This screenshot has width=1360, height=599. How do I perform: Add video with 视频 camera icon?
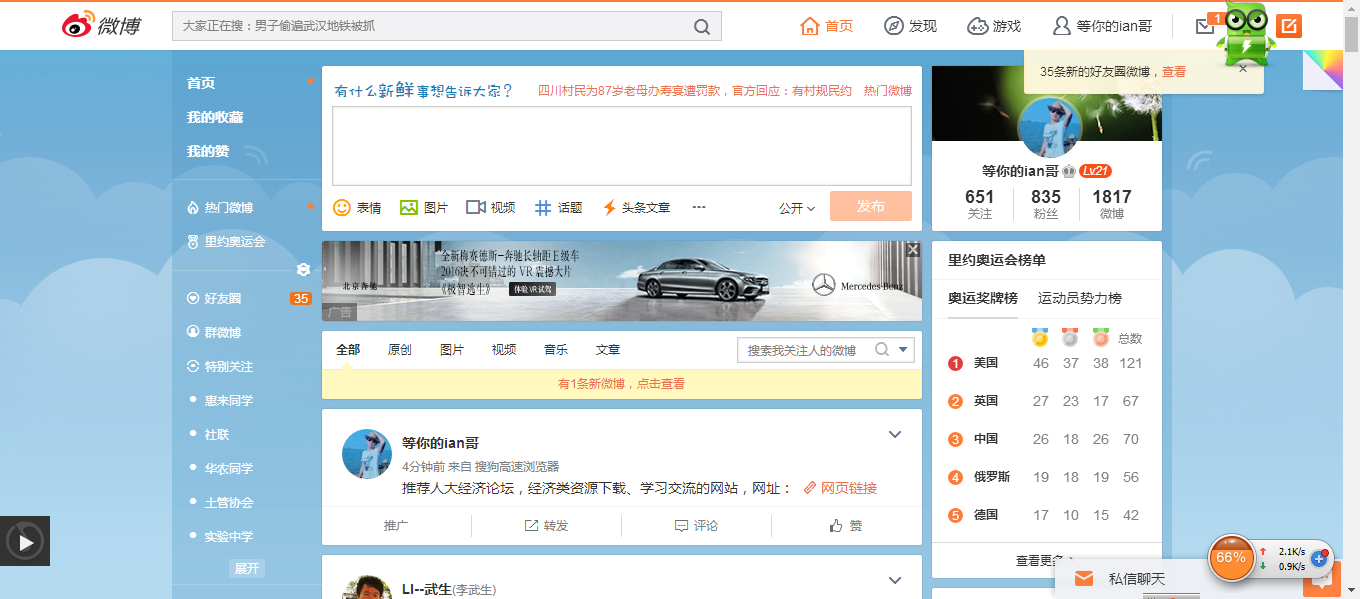point(476,207)
